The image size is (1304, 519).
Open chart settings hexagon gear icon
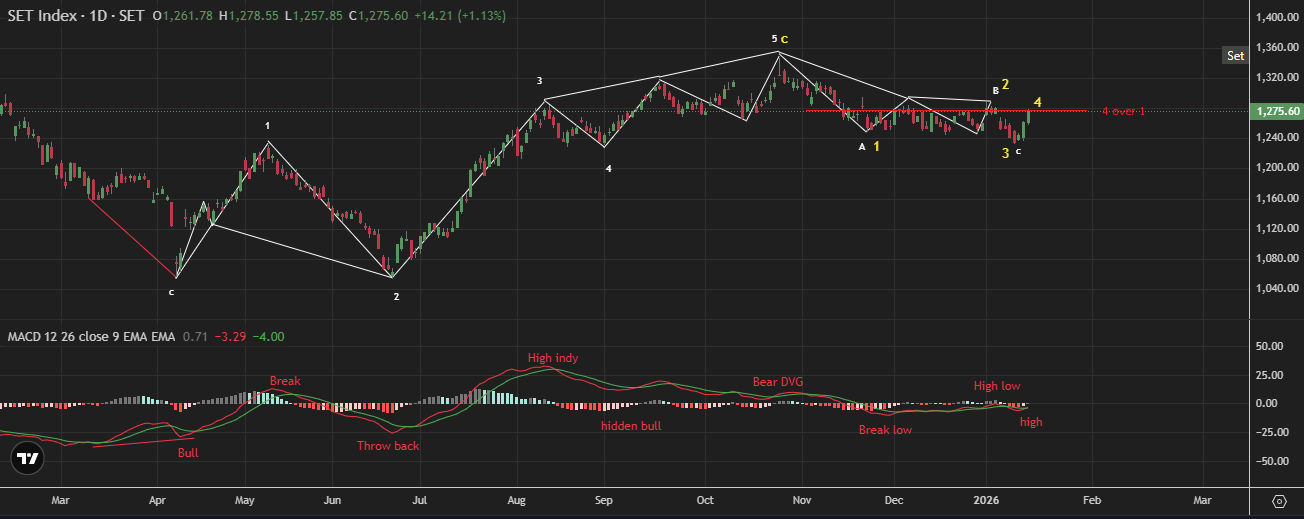click(1279, 500)
